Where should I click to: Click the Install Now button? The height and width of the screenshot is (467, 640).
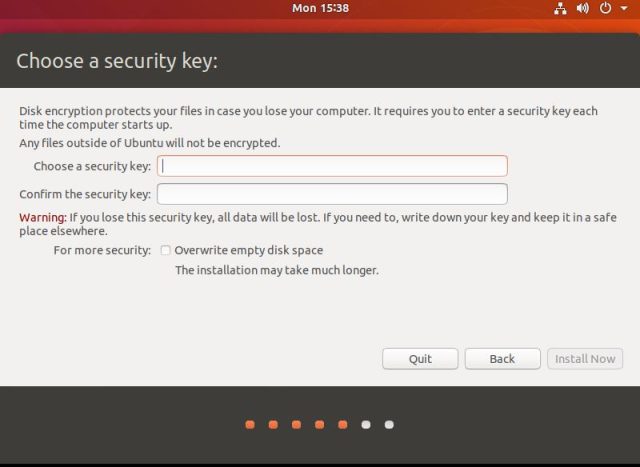(x=585, y=359)
